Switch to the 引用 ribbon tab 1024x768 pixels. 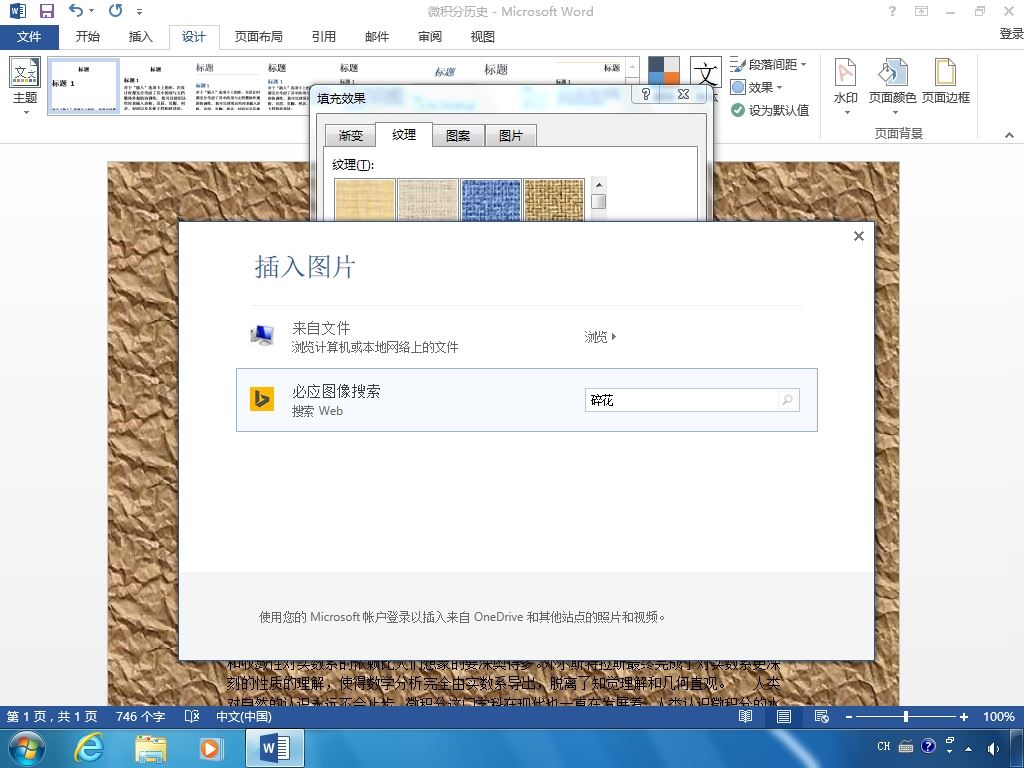coord(324,37)
